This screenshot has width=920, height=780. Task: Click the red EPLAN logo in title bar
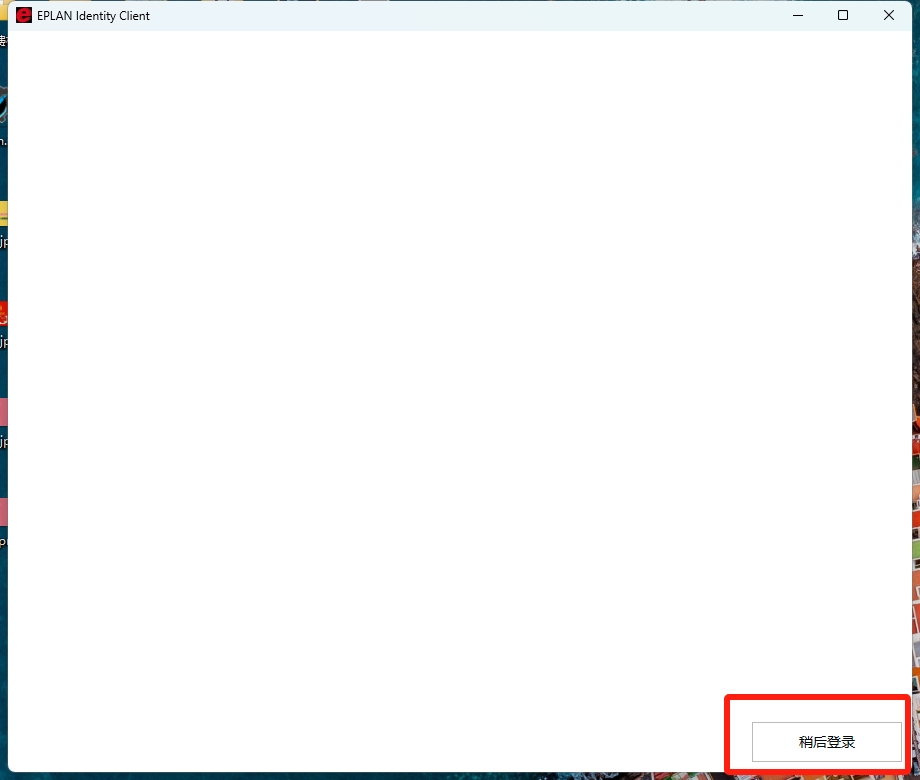tap(24, 15)
